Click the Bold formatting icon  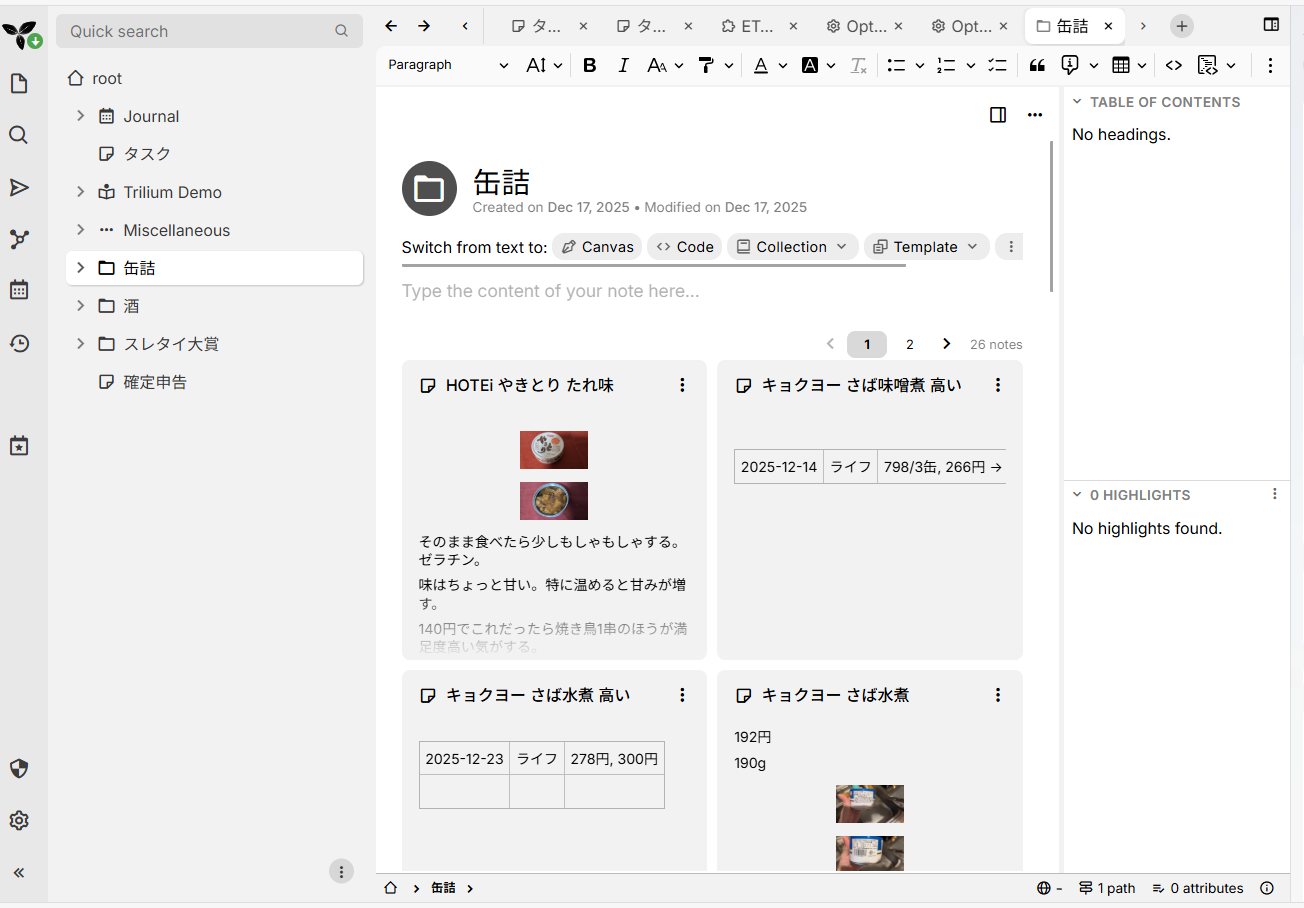(x=590, y=65)
